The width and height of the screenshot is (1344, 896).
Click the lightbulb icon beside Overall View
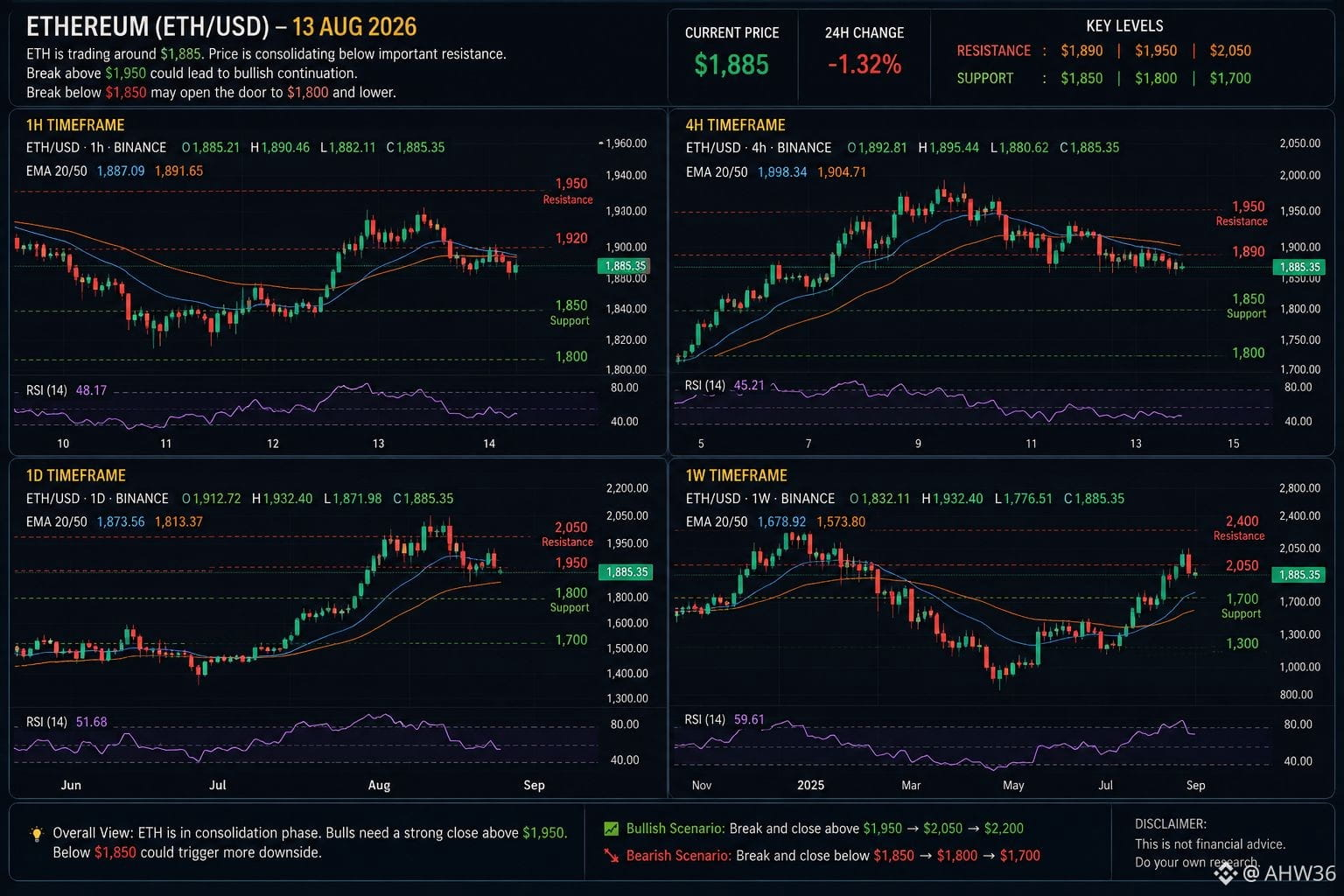coord(36,833)
